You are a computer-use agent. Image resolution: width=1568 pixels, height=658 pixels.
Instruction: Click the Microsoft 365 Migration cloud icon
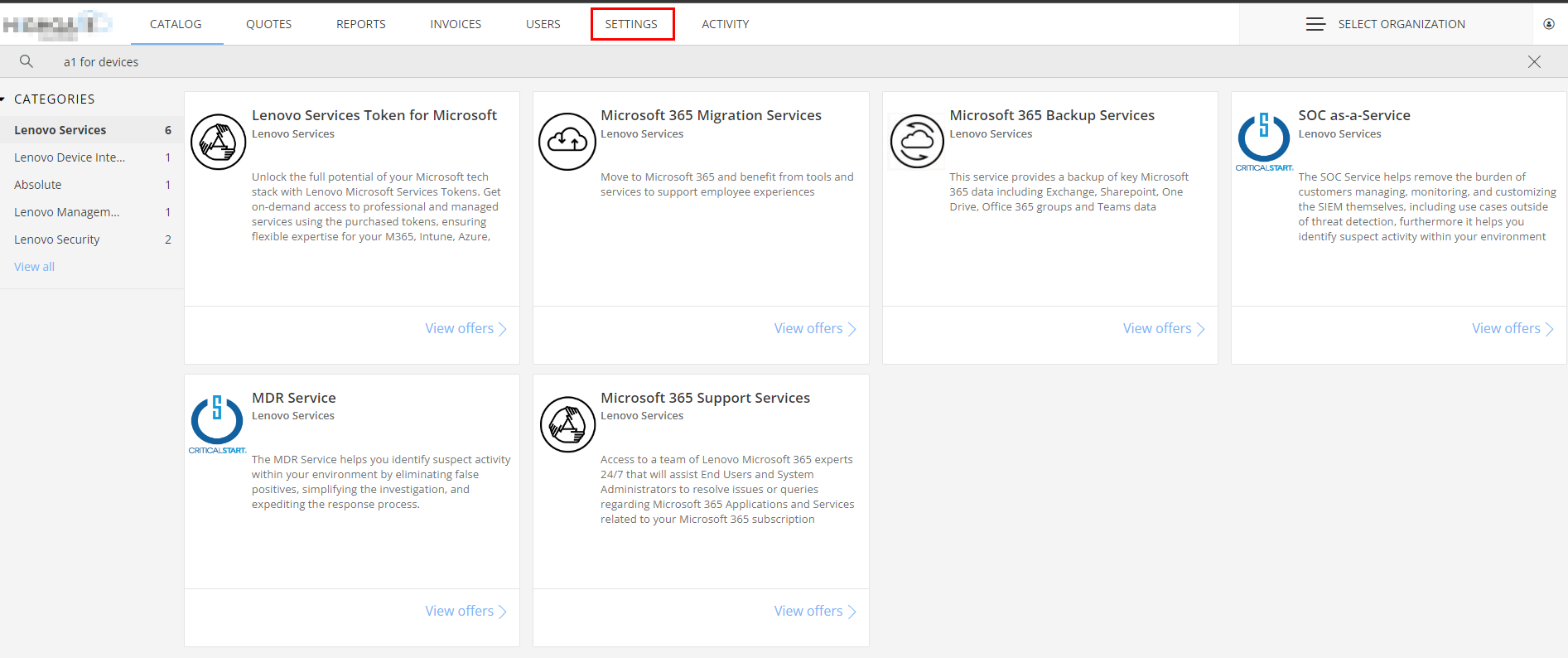pos(567,142)
